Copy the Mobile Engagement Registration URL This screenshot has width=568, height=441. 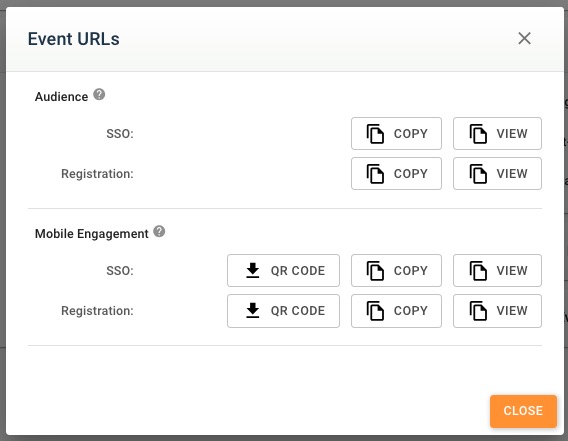coord(396,311)
